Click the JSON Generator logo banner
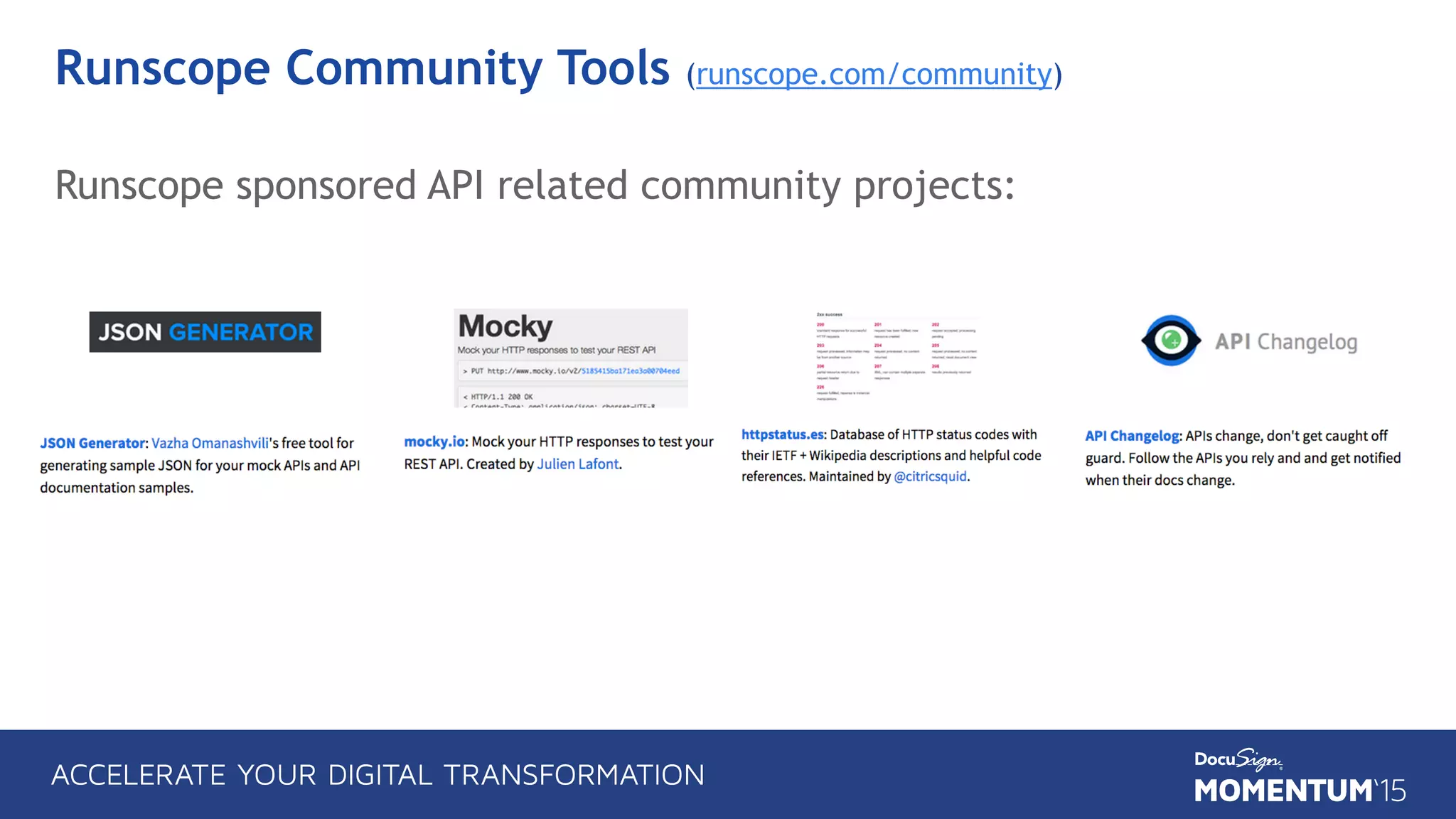 pos(205,332)
